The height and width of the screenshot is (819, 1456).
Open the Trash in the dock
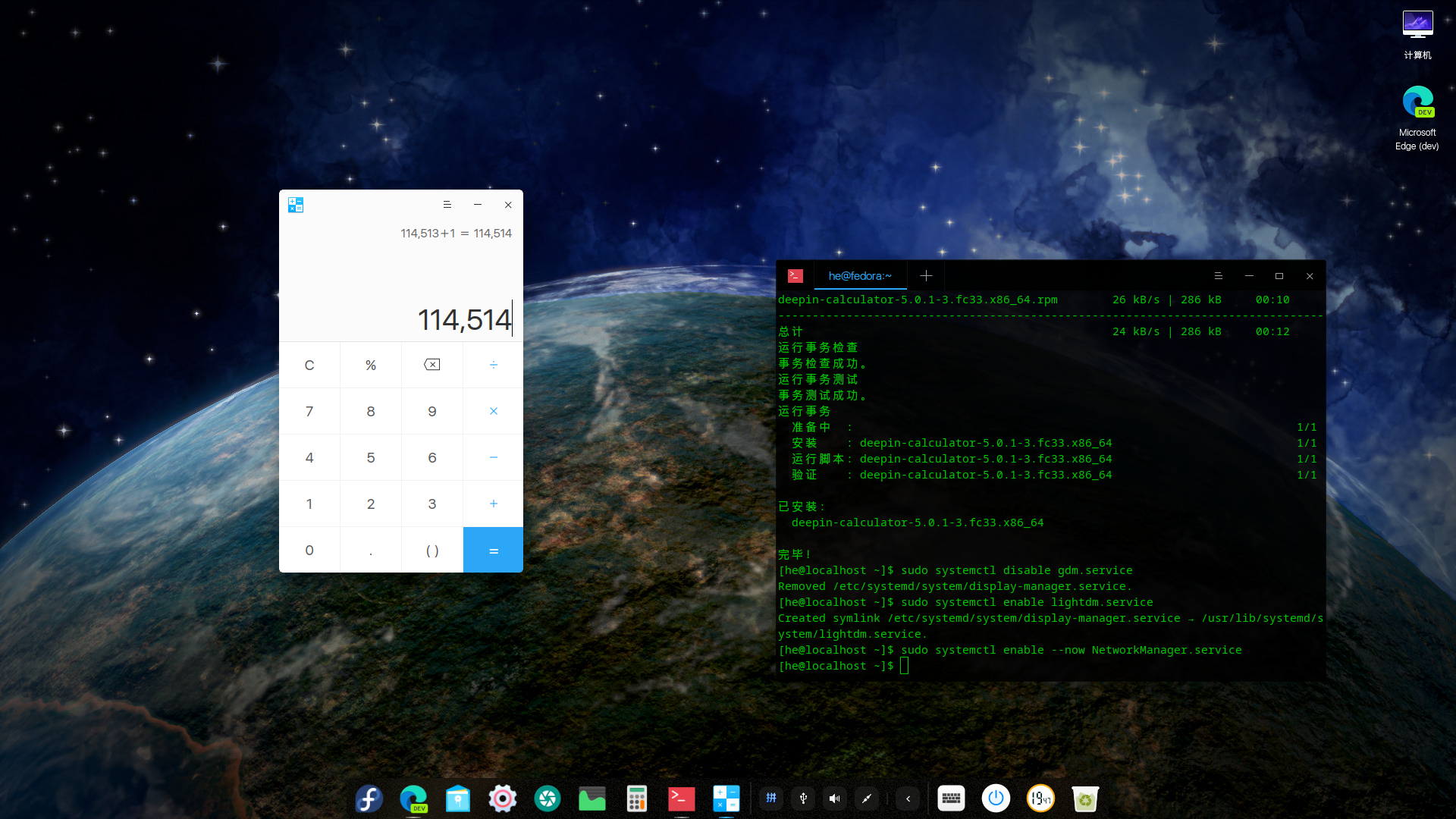click(1085, 799)
